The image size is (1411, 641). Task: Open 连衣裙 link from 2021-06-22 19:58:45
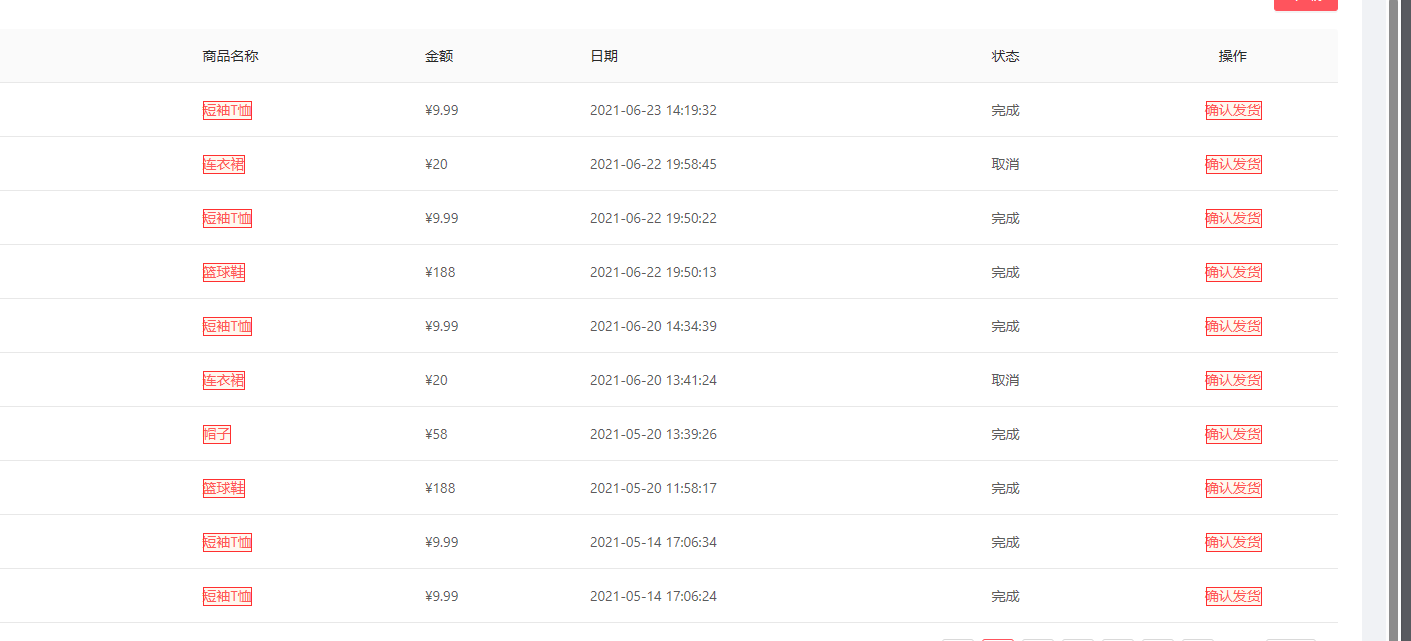[x=224, y=164]
